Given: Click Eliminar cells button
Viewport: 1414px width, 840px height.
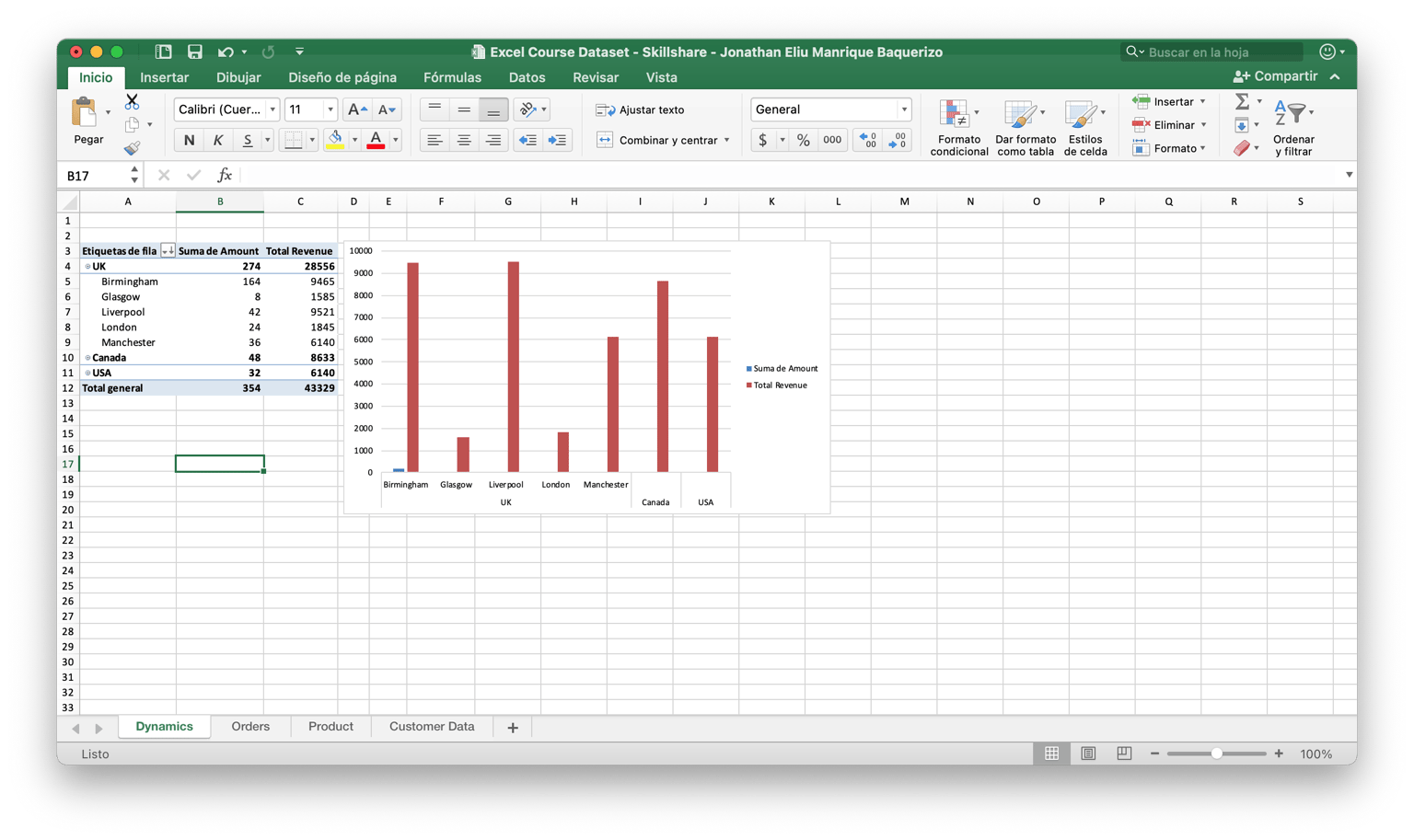Looking at the screenshot, I should click(1168, 124).
